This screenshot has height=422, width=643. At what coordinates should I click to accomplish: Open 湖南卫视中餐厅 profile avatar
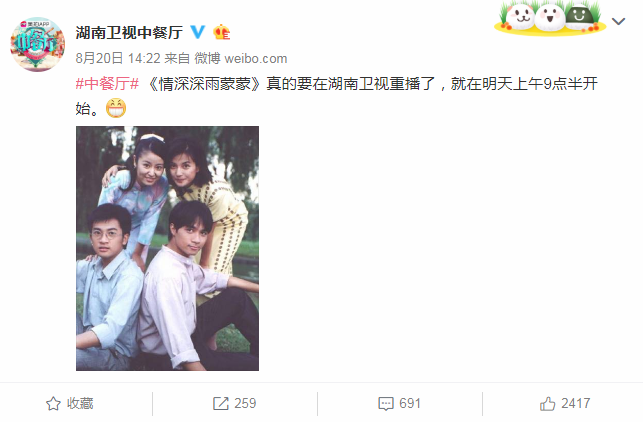tap(38, 44)
